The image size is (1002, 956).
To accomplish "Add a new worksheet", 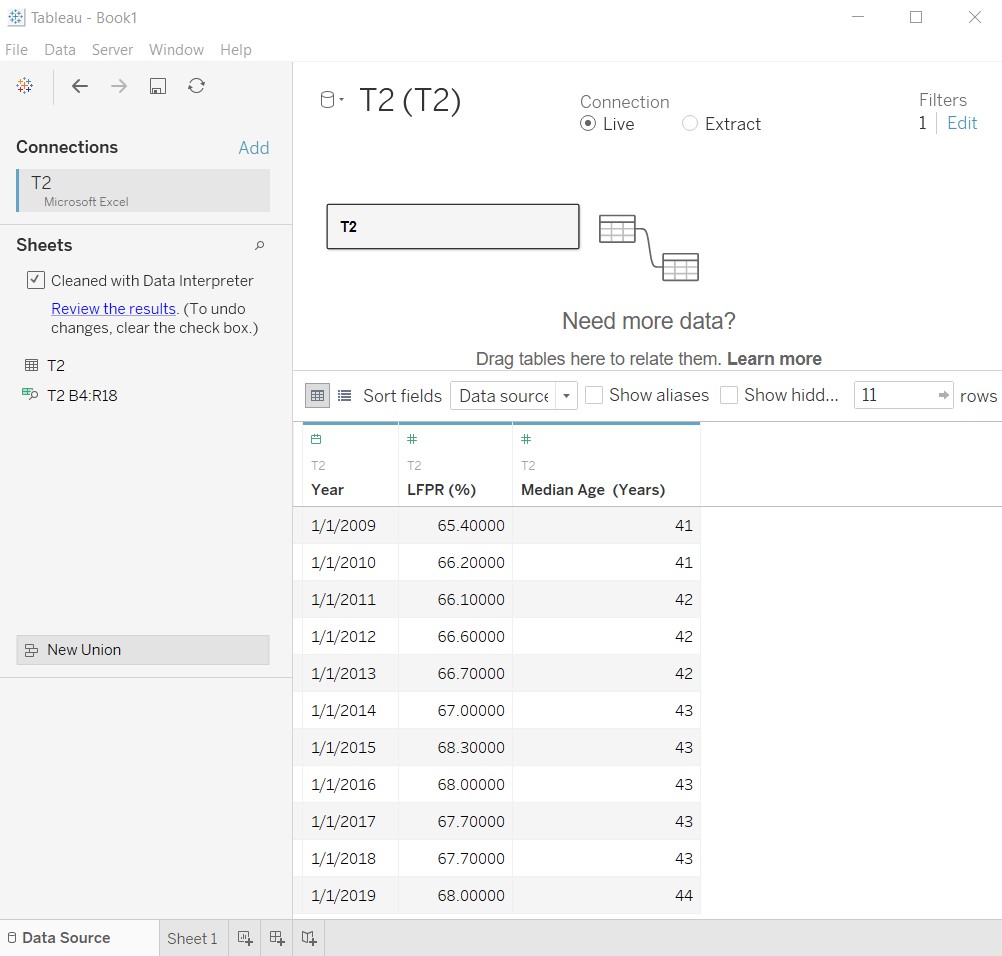I will click(244, 938).
